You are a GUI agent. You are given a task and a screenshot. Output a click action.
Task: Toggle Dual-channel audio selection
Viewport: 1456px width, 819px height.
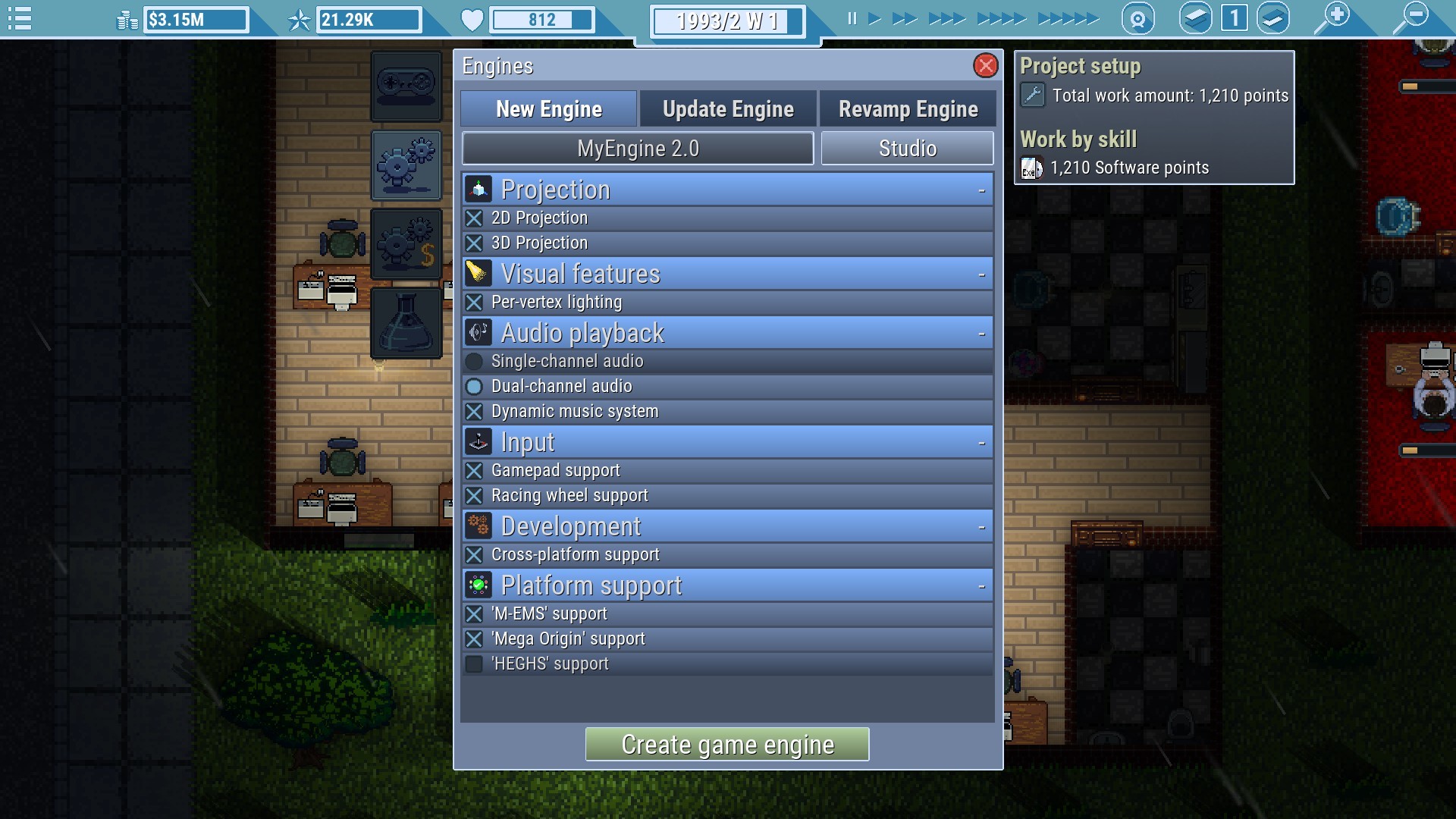tap(478, 385)
